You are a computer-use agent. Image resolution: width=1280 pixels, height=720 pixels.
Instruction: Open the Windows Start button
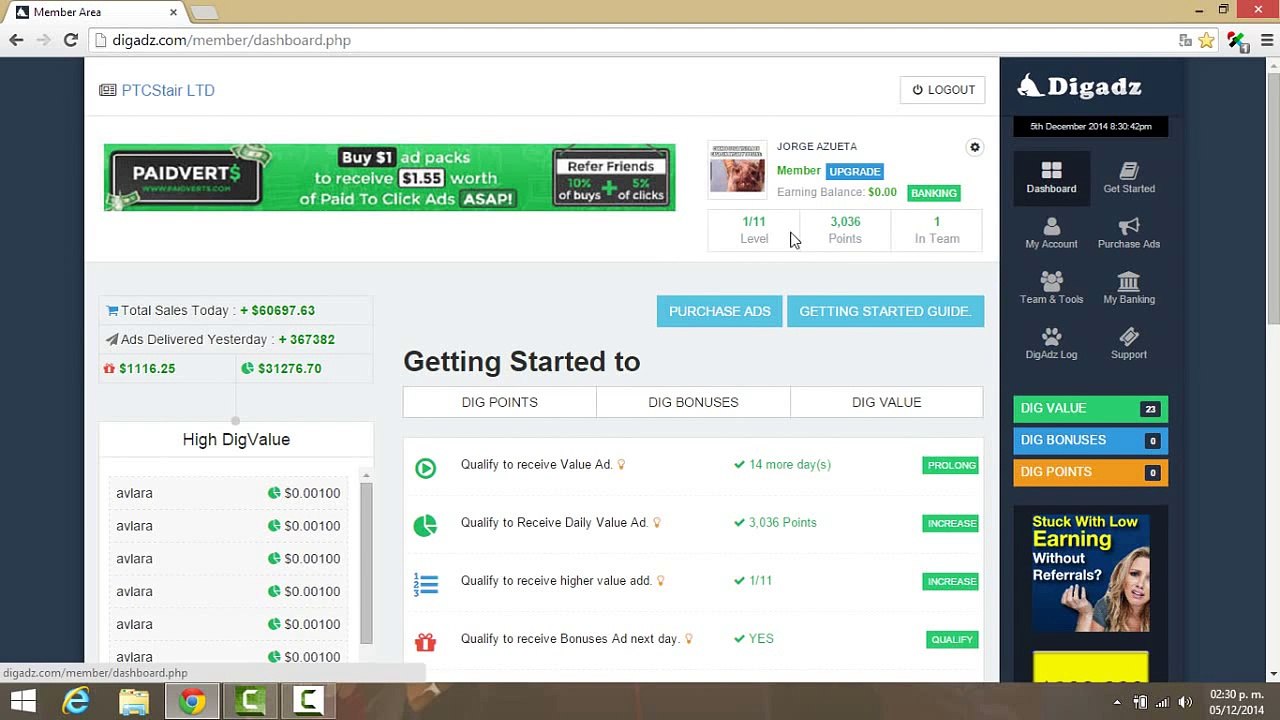pyautogui.click(x=22, y=702)
